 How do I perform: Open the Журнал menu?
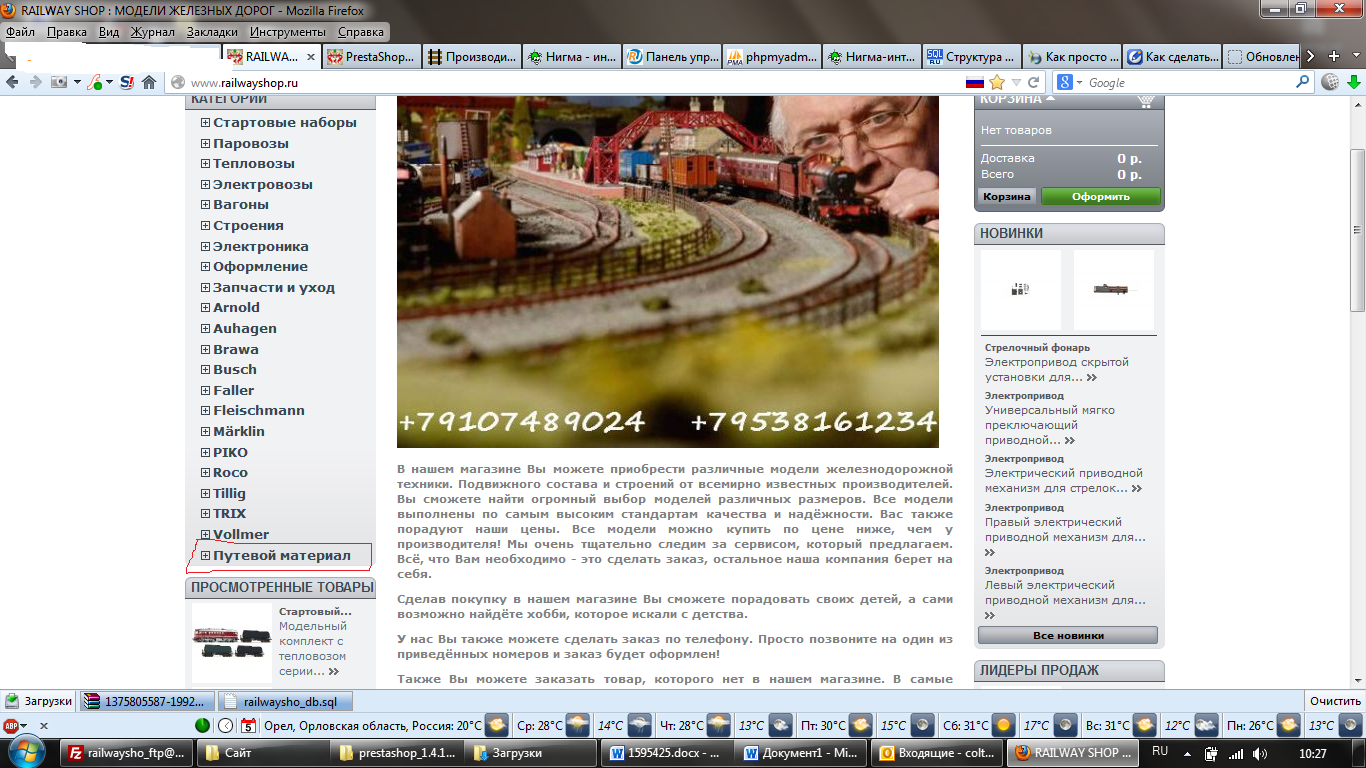click(153, 32)
